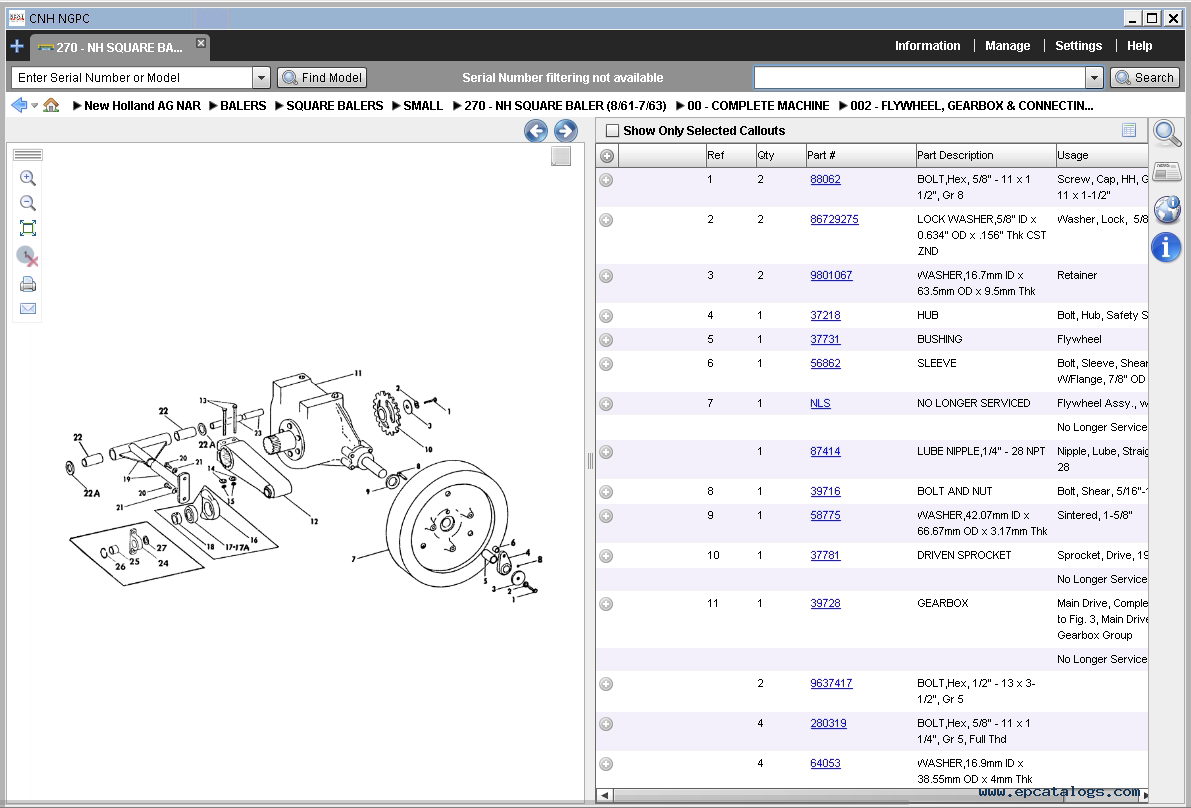The width and height of the screenshot is (1191, 808).
Task: Open part number 37781 link
Action: tap(825, 555)
